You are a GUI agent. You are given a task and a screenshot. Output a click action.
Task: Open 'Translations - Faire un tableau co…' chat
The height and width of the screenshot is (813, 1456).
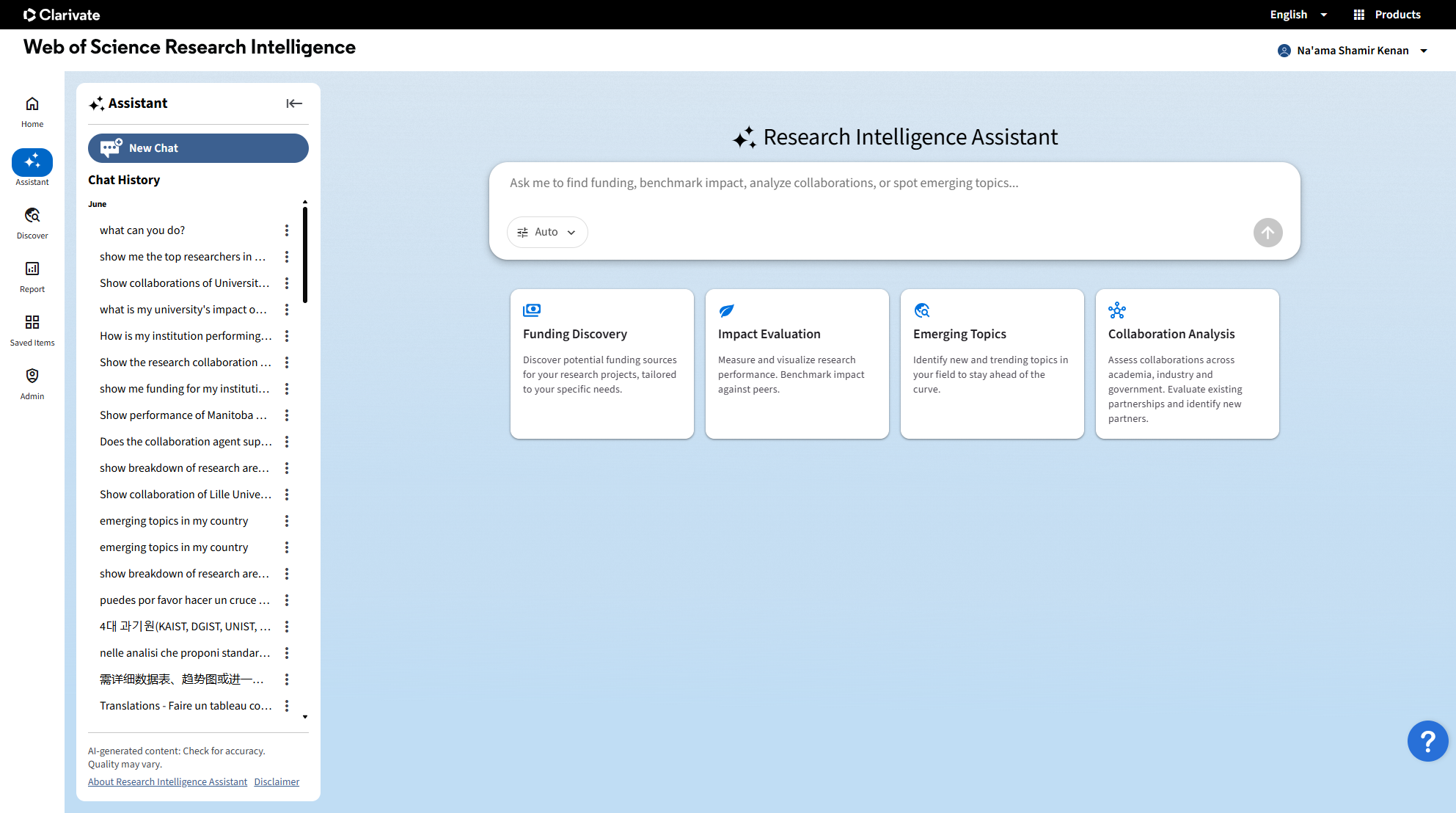point(186,706)
